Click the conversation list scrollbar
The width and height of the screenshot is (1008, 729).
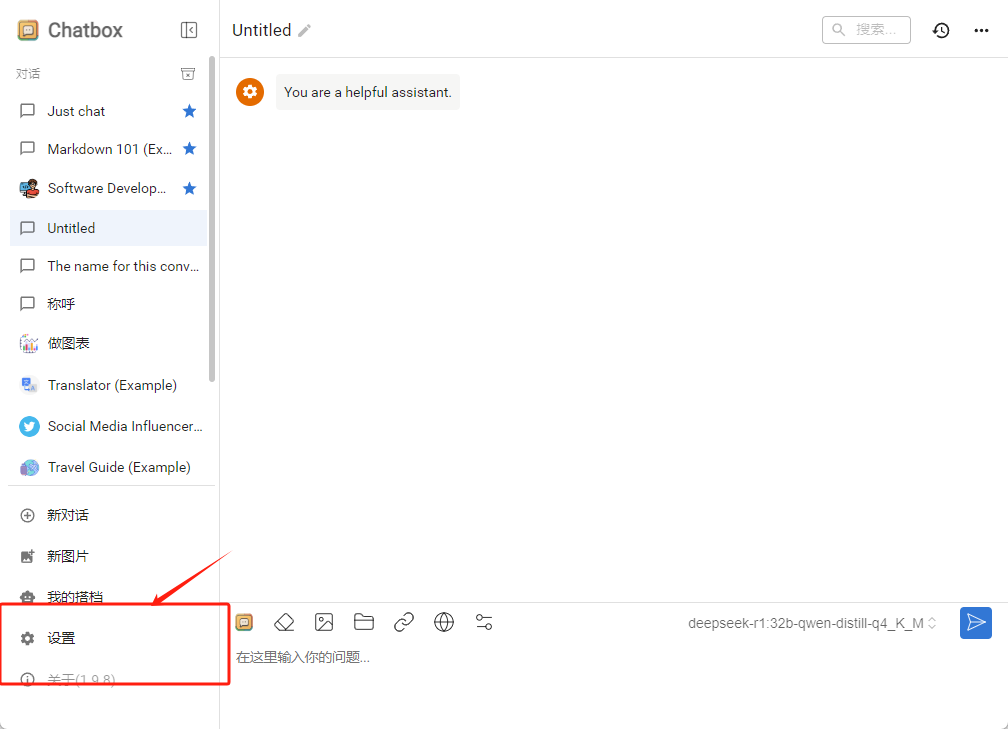coord(212,218)
